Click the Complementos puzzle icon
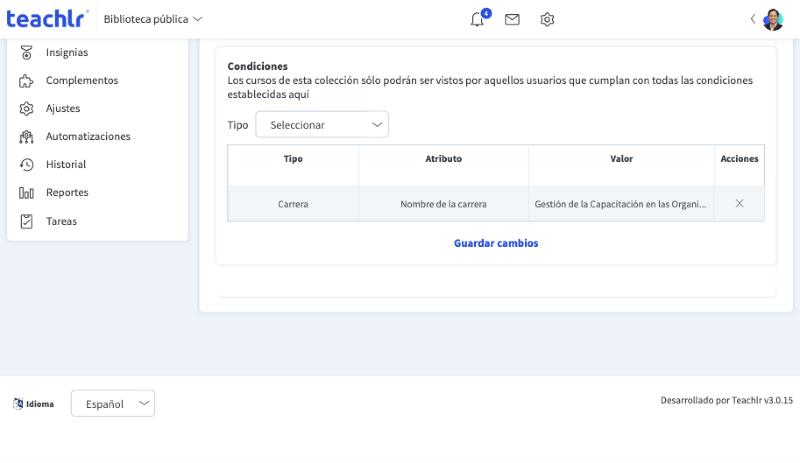 26,81
